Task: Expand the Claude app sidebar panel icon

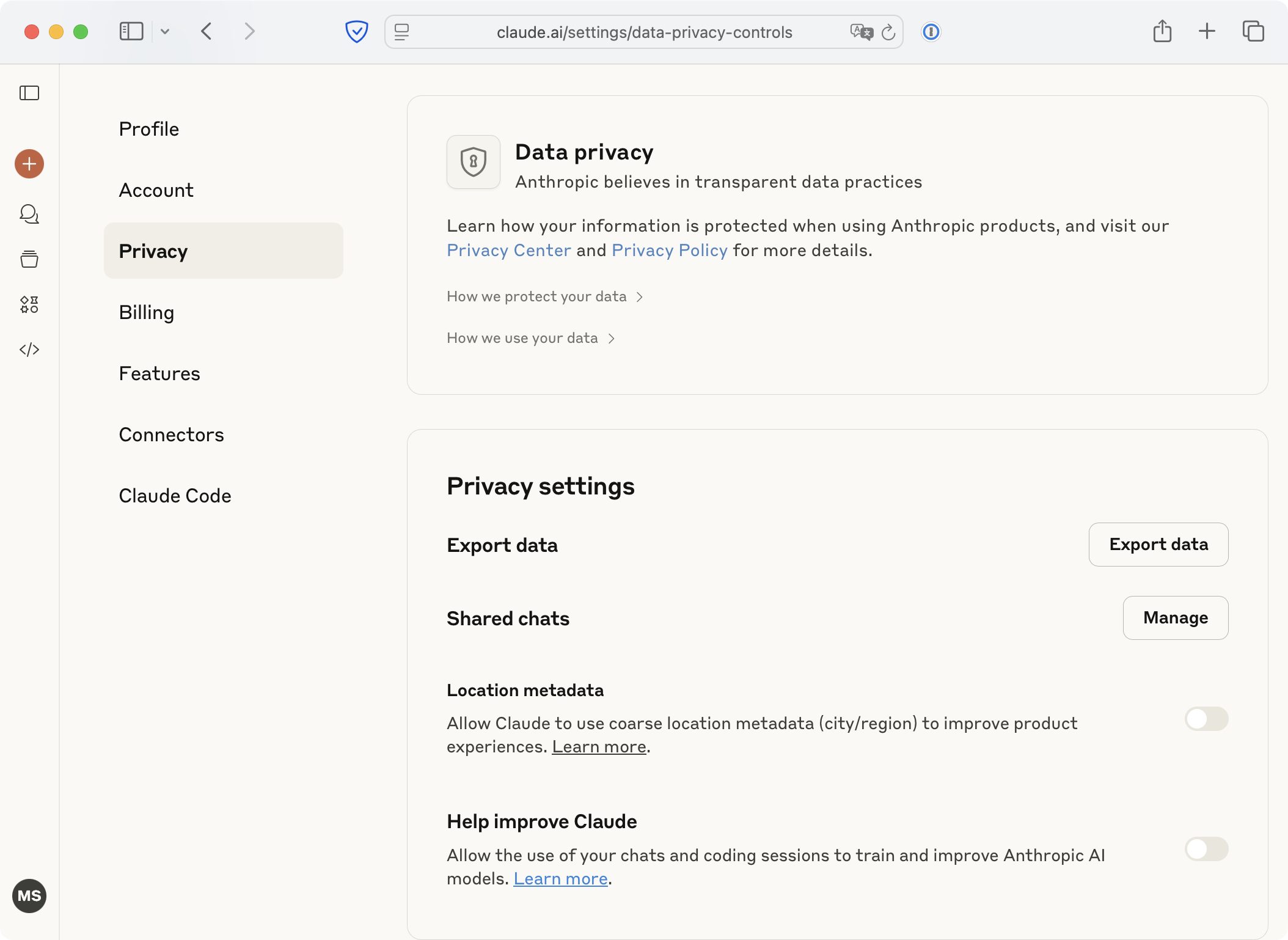Action: click(x=29, y=93)
